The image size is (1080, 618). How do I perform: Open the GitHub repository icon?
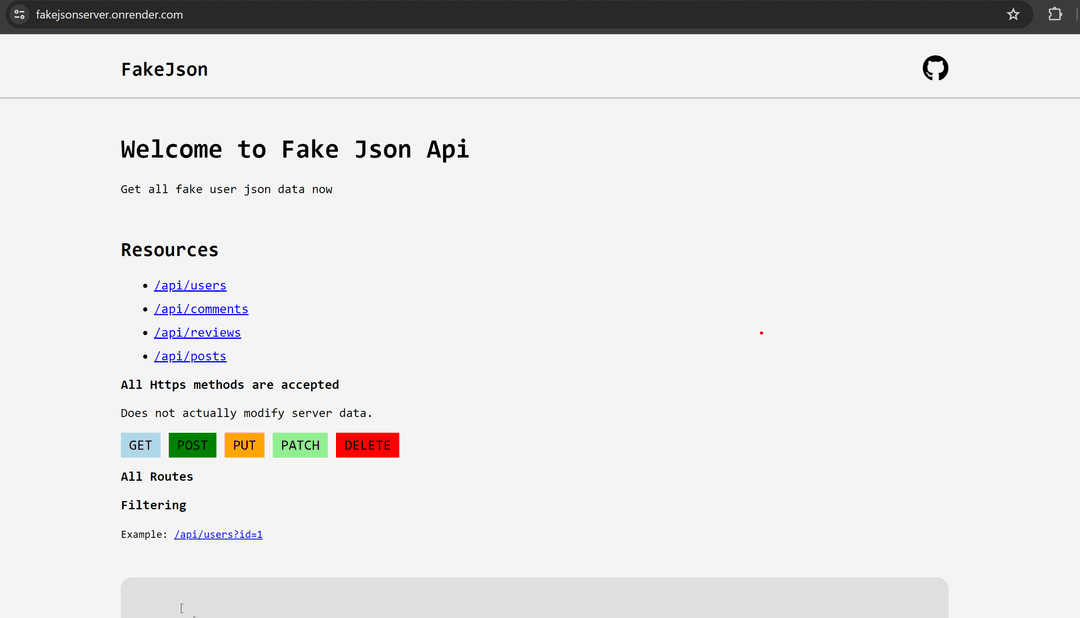tap(935, 68)
